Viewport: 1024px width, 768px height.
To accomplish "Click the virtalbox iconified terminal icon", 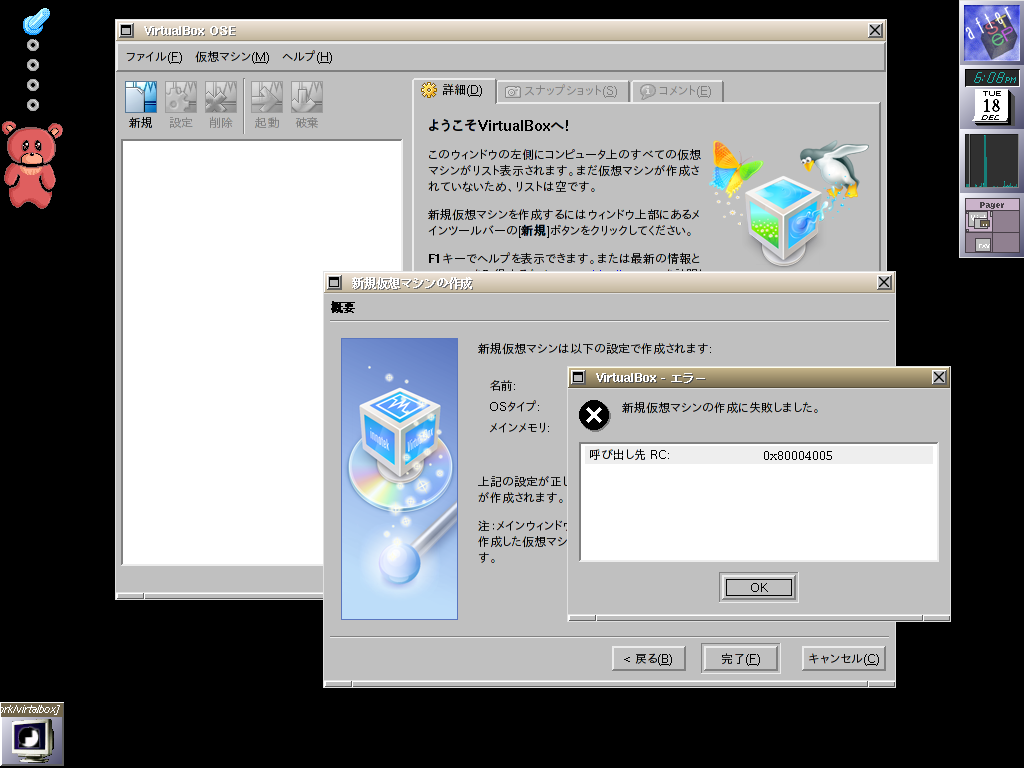I will [x=31, y=734].
